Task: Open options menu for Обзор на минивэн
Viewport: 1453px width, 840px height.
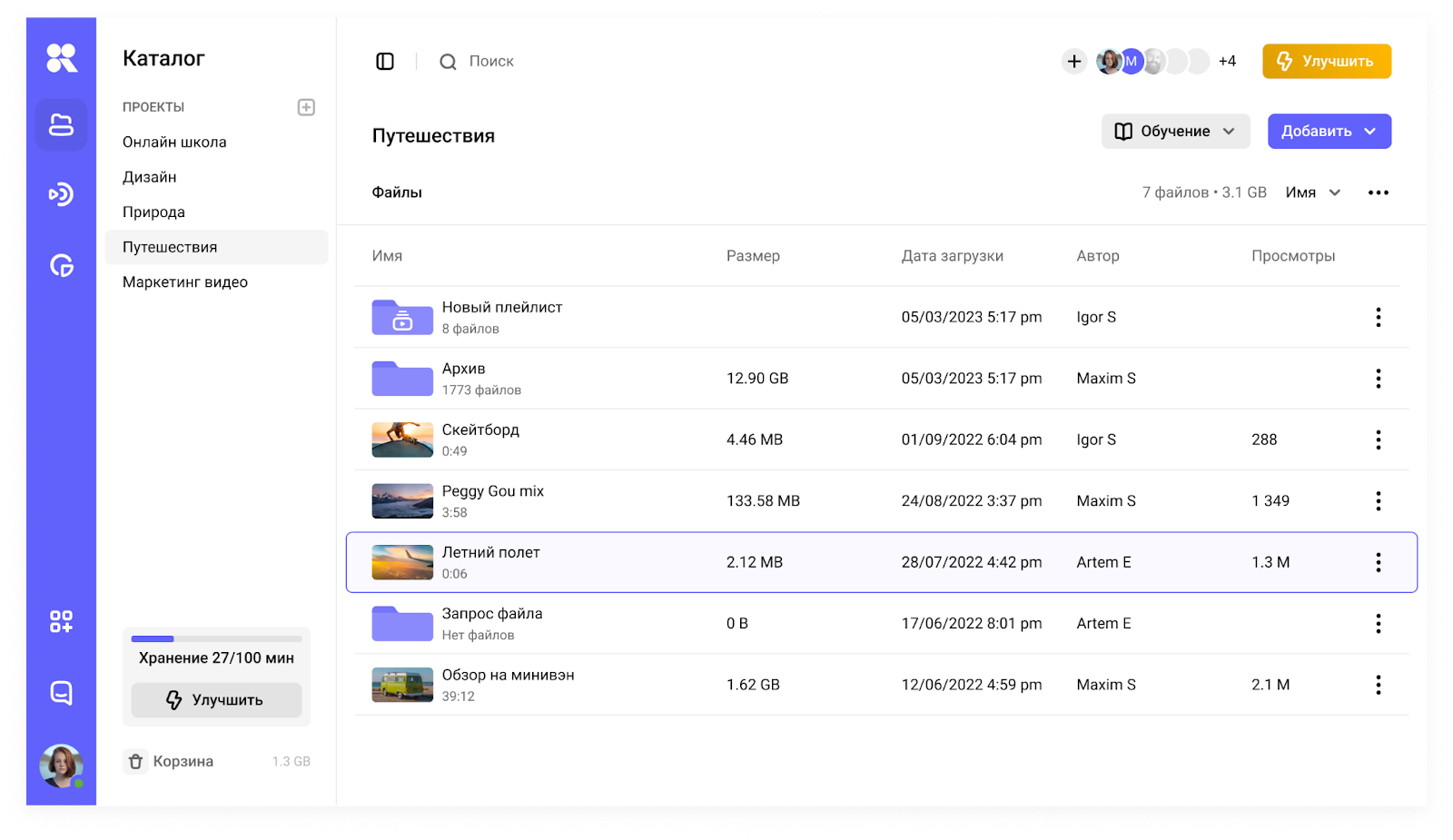Action: [x=1379, y=685]
